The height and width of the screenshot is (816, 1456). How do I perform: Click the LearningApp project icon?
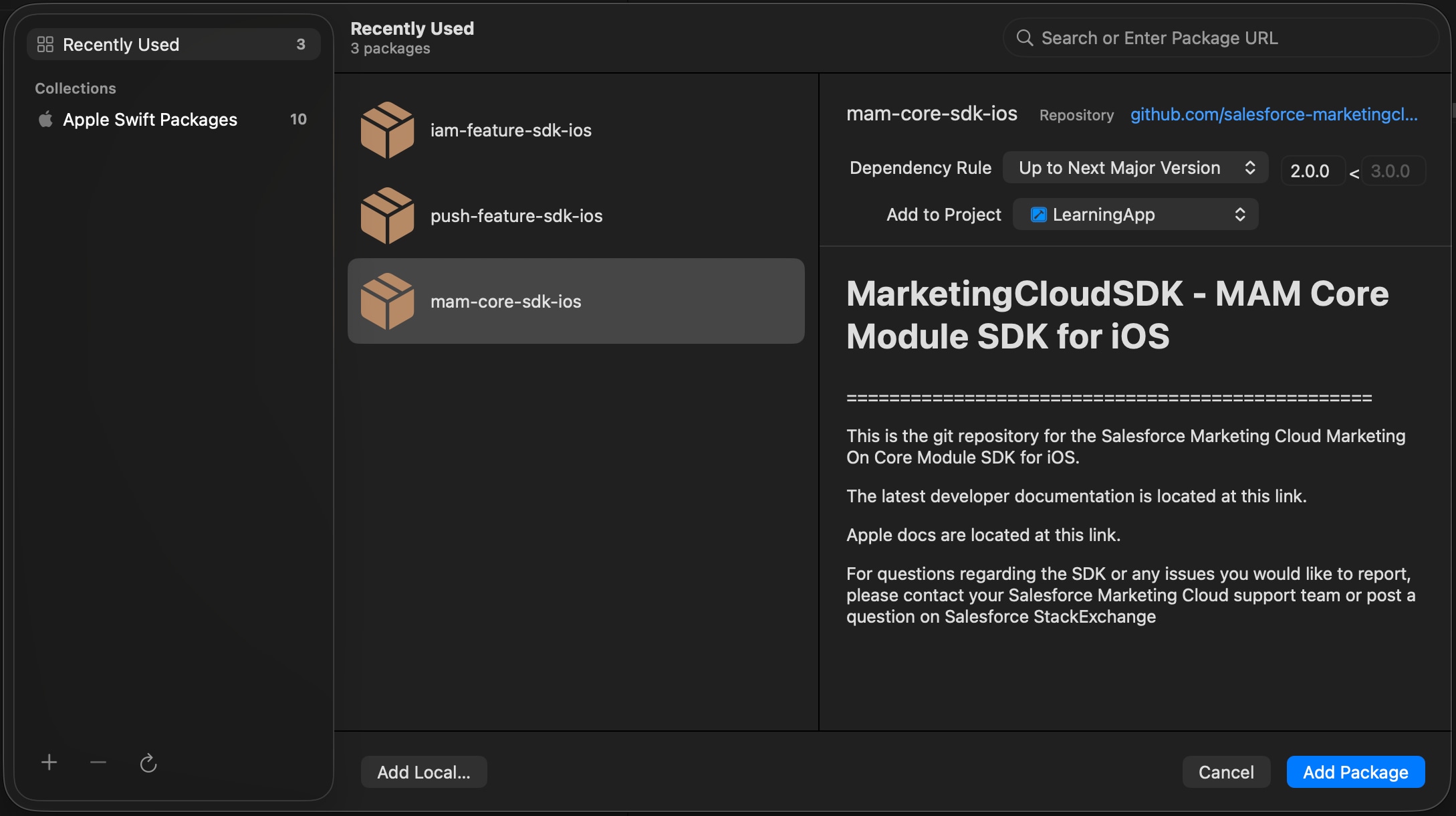(1038, 214)
